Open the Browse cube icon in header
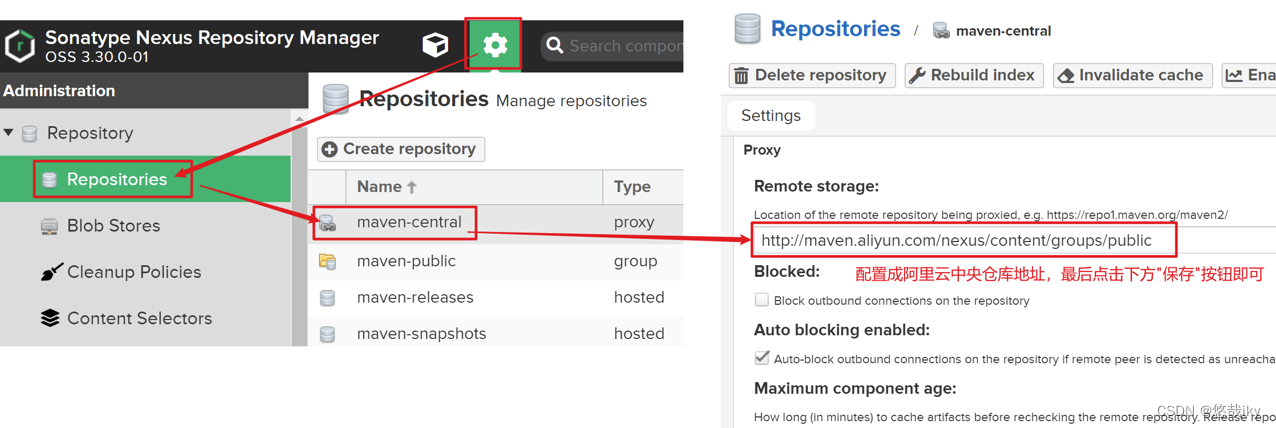The image size is (1276, 428). pyautogui.click(x=435, y=45)
